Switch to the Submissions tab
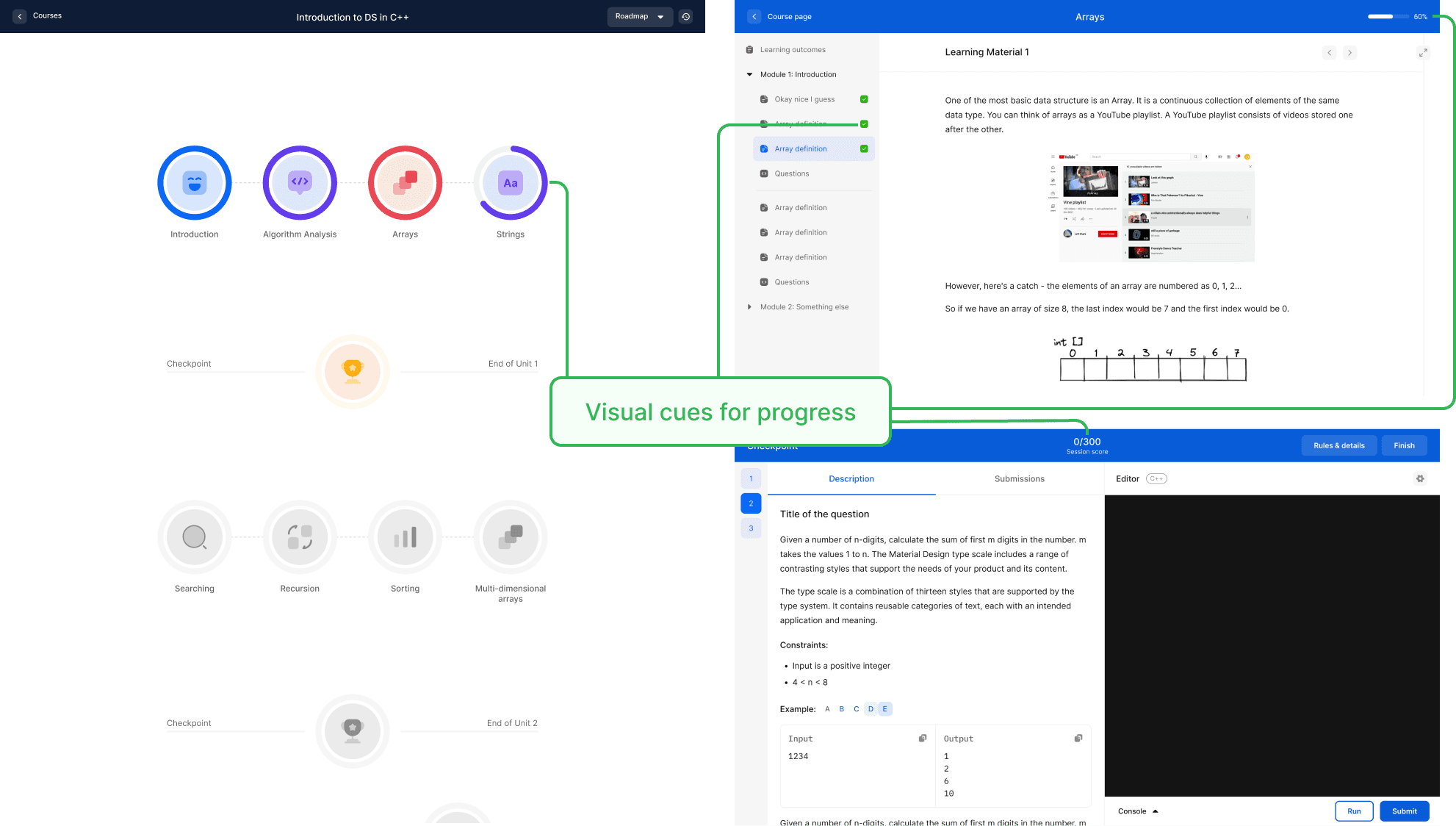 [1020, 478]
